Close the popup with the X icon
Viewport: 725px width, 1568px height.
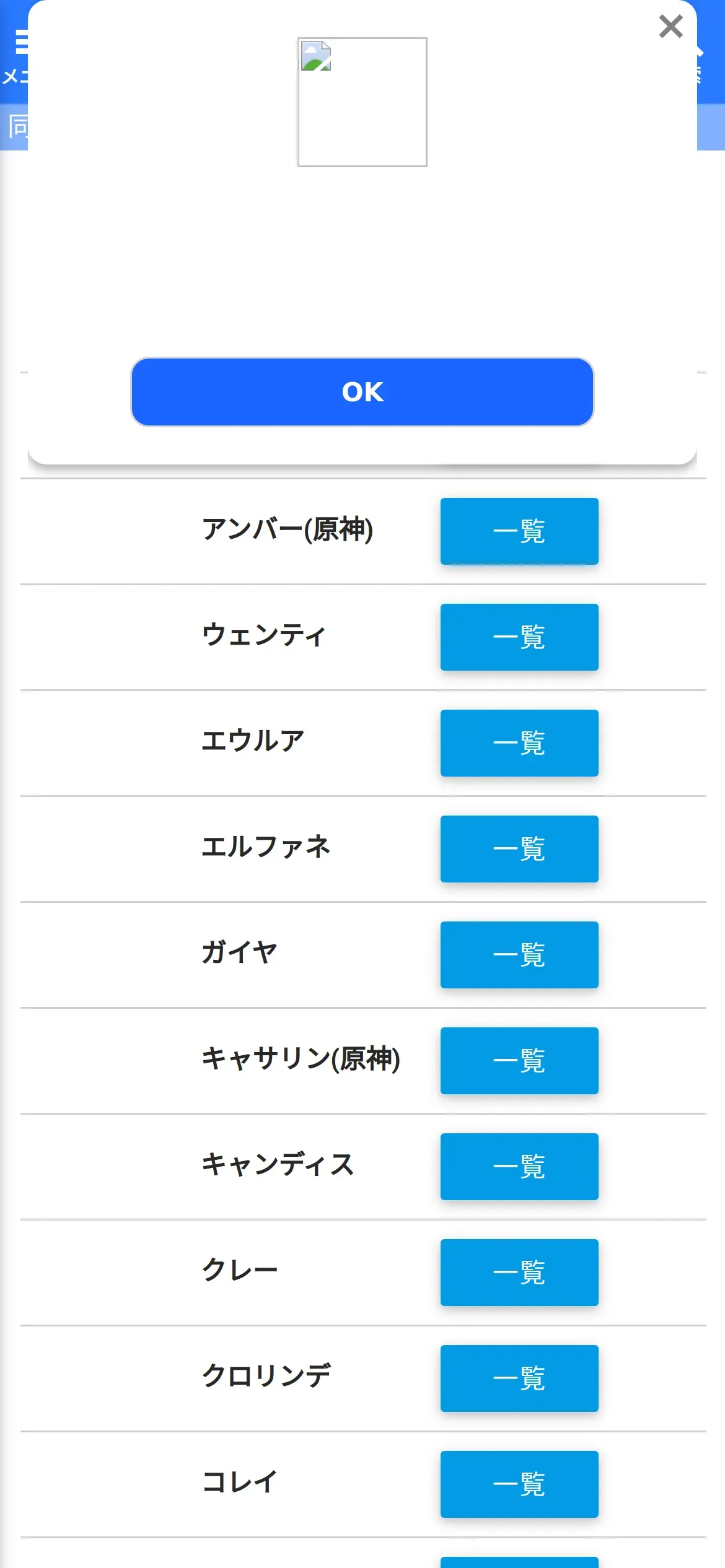coord(670,27)
